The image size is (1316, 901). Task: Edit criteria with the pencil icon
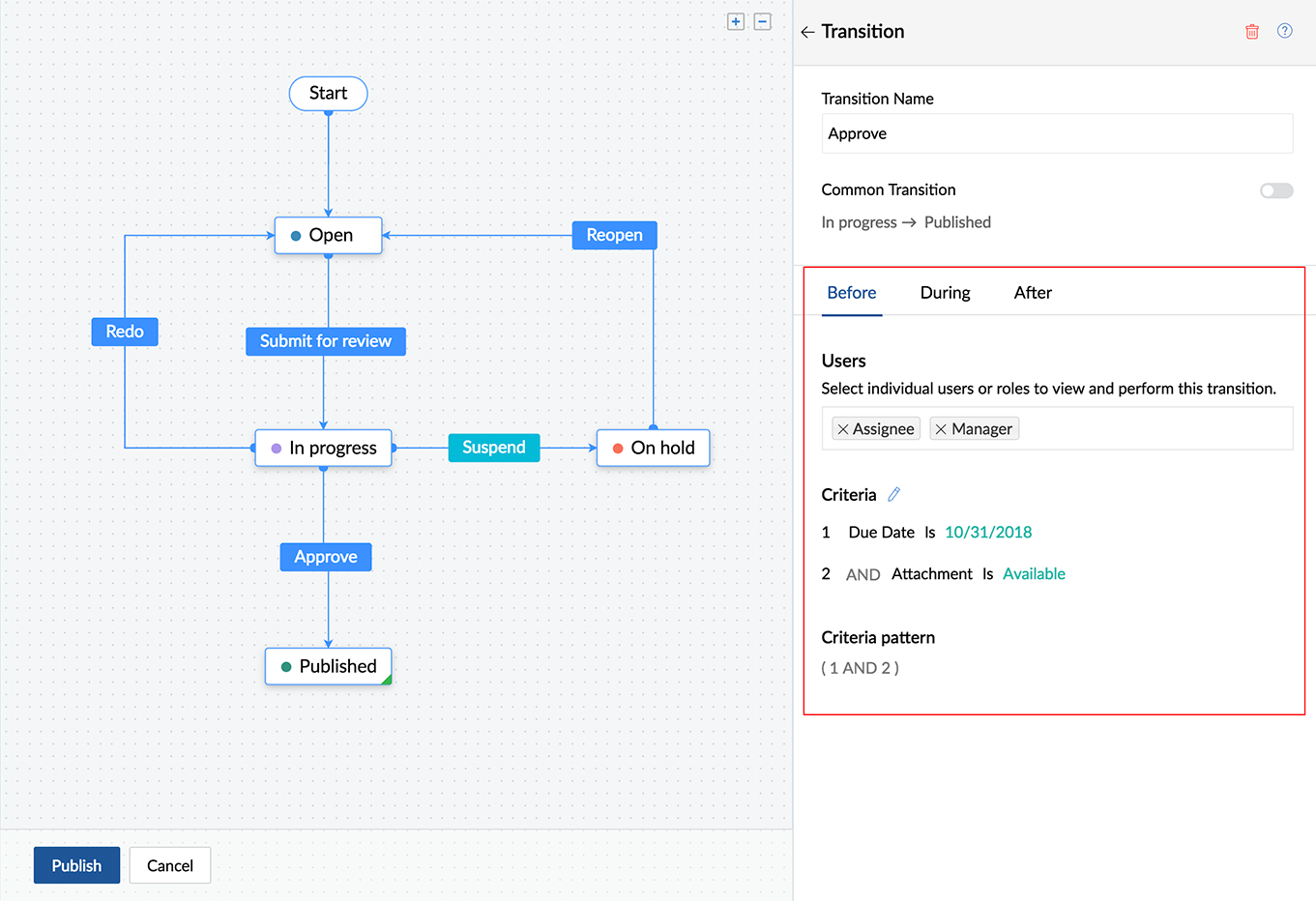(894, 495)
